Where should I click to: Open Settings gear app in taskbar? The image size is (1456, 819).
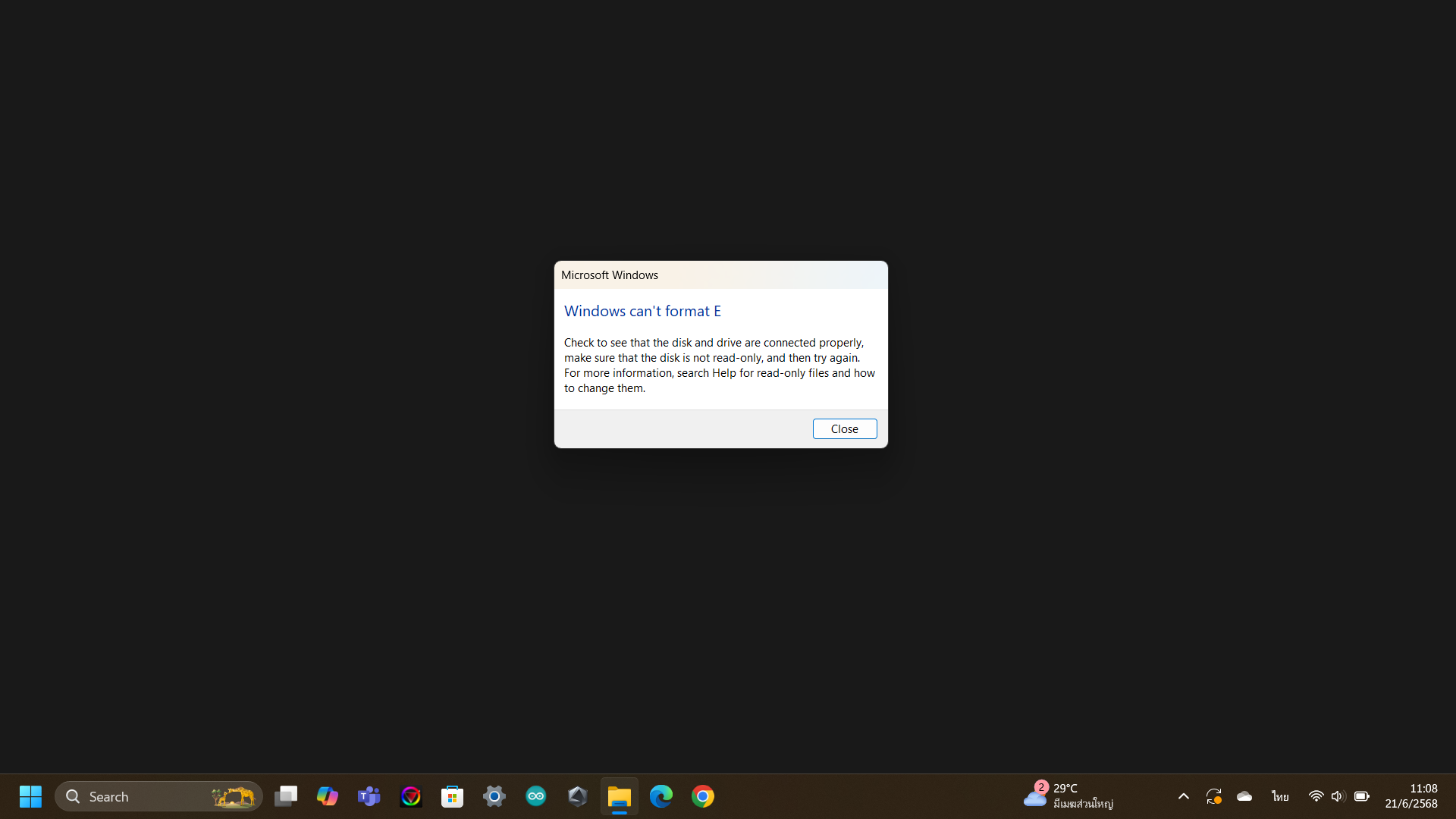pos(494,796)
